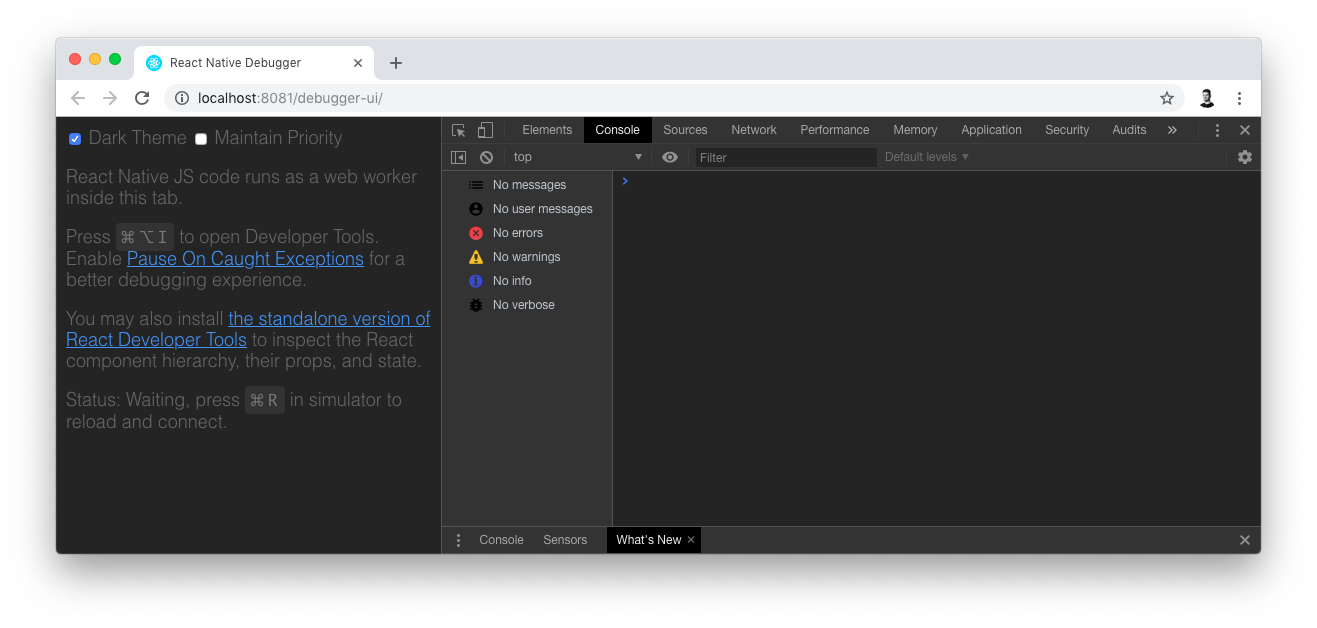Reload the page in the browser toolbar
The height and width of the screenshot is (628, 1317).
coord(142,98)
